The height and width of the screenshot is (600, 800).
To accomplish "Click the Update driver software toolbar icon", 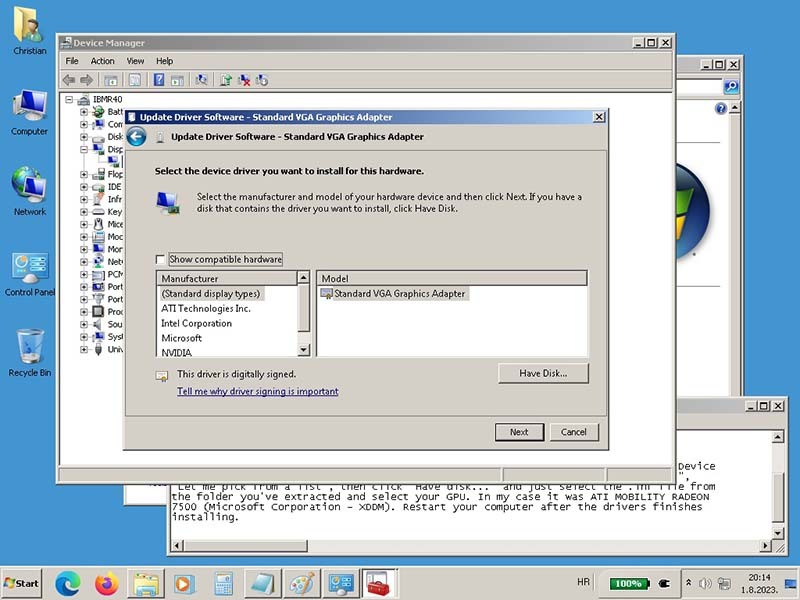I will click(226, 80).
